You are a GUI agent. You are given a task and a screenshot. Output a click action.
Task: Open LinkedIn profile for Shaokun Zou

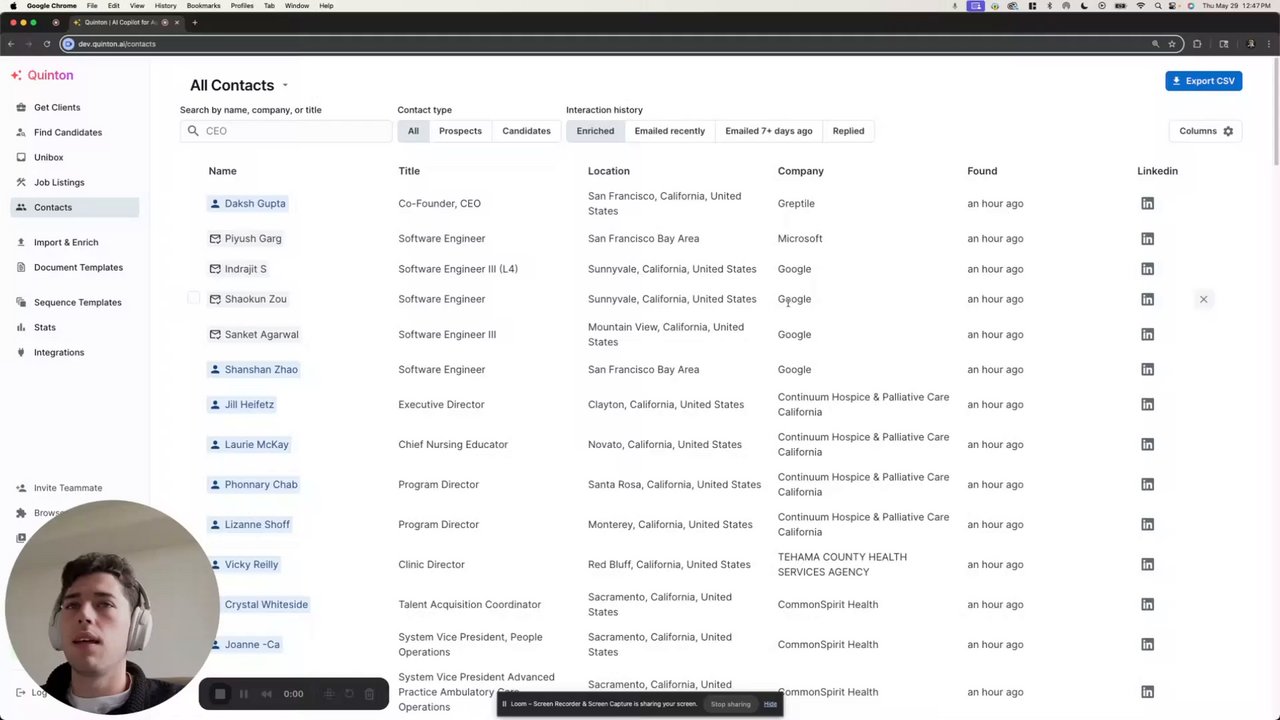1147,299
